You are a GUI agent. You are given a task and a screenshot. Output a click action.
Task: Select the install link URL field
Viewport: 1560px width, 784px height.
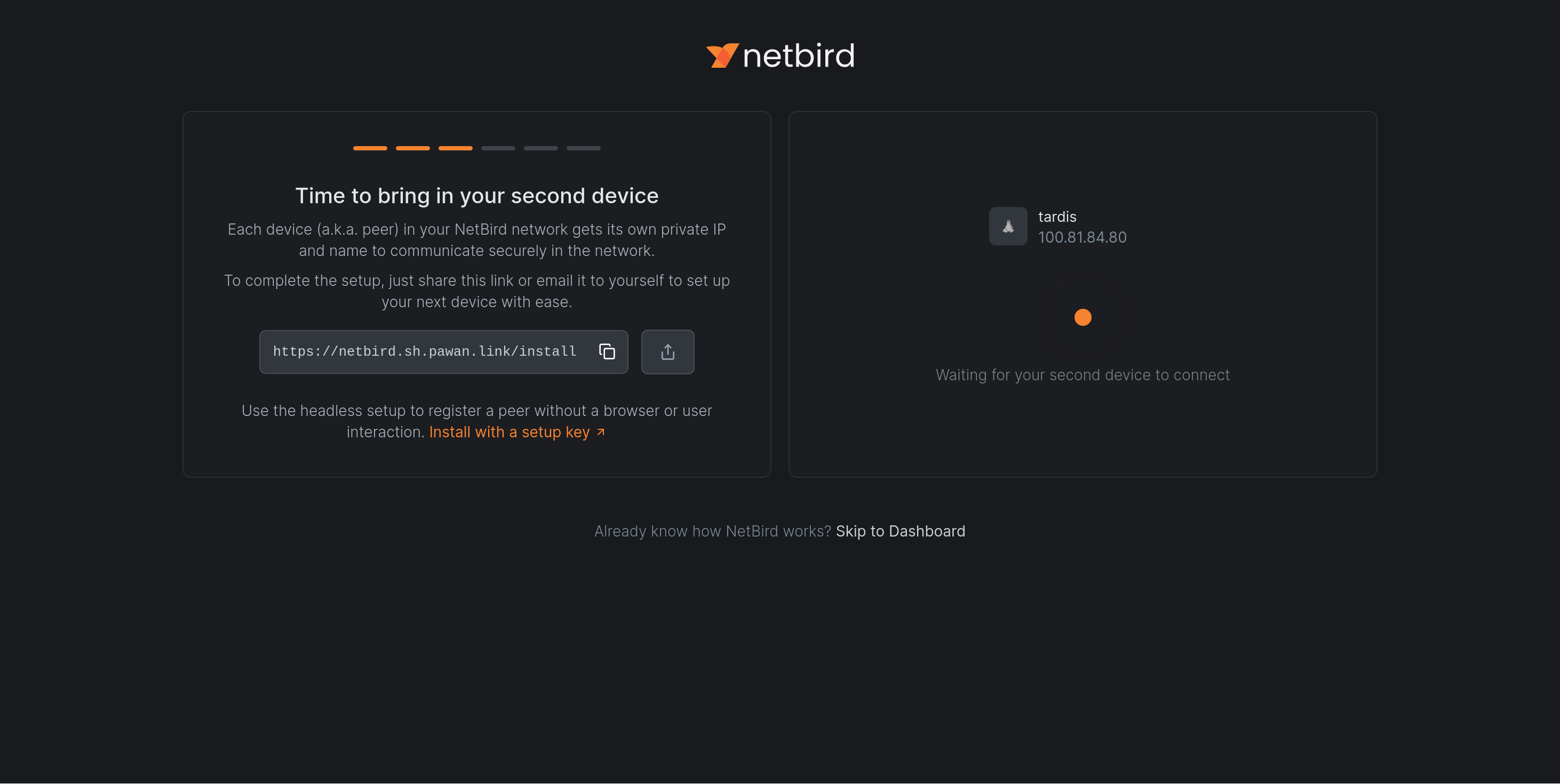point(424,352)
